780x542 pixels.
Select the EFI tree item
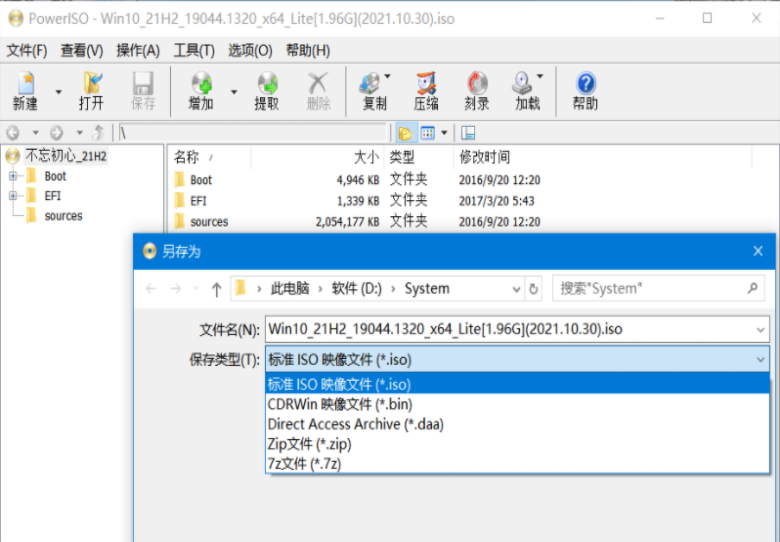click(x=53, y=196)
